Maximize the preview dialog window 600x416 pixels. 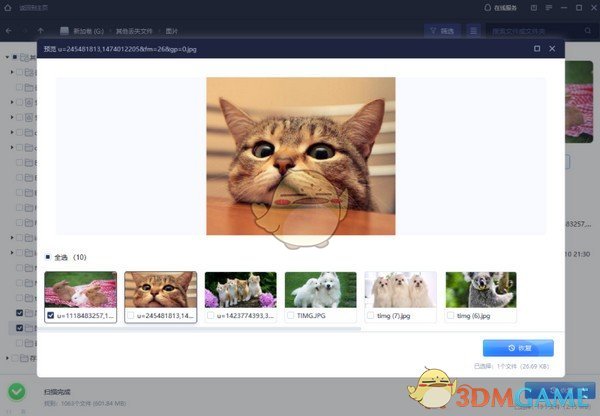[537, 48]
